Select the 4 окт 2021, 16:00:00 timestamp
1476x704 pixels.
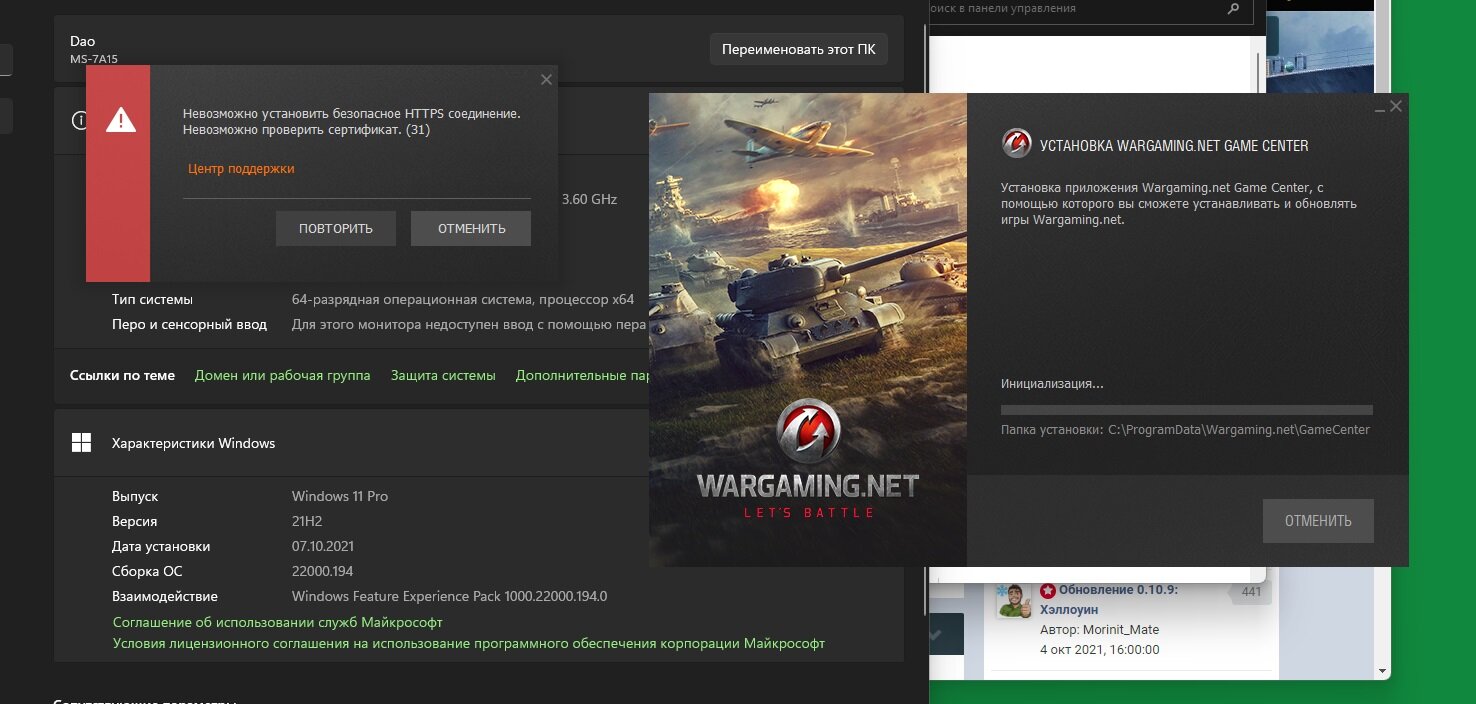tap(1099, 650)
